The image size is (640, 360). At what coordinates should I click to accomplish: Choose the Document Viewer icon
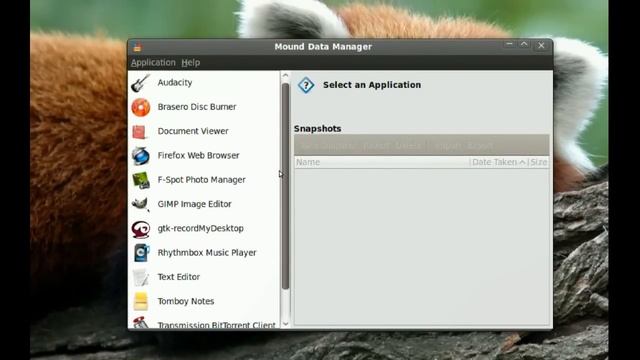[140, 131]
